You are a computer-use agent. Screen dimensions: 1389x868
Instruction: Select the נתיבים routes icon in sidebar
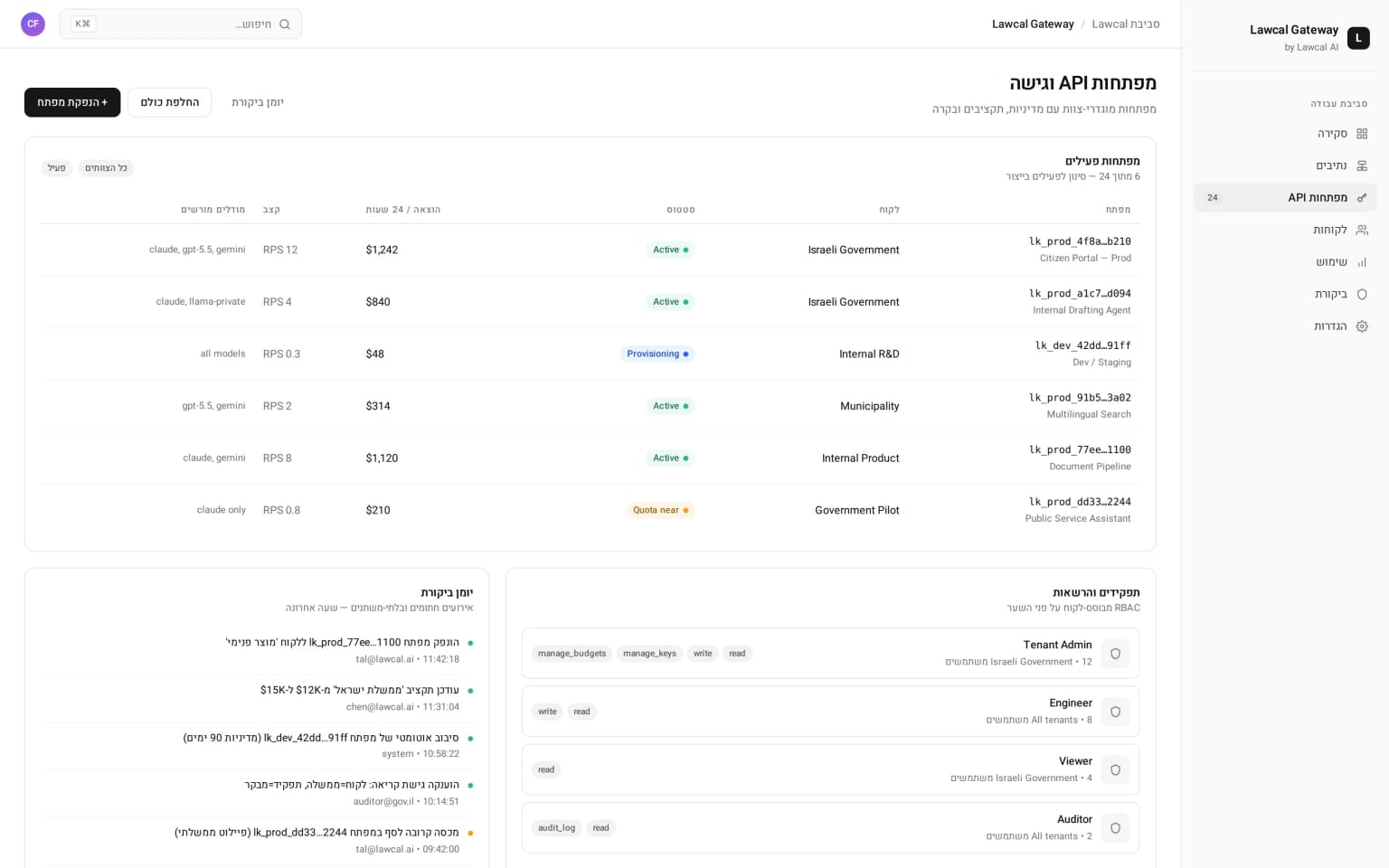tap(1362, 165)
